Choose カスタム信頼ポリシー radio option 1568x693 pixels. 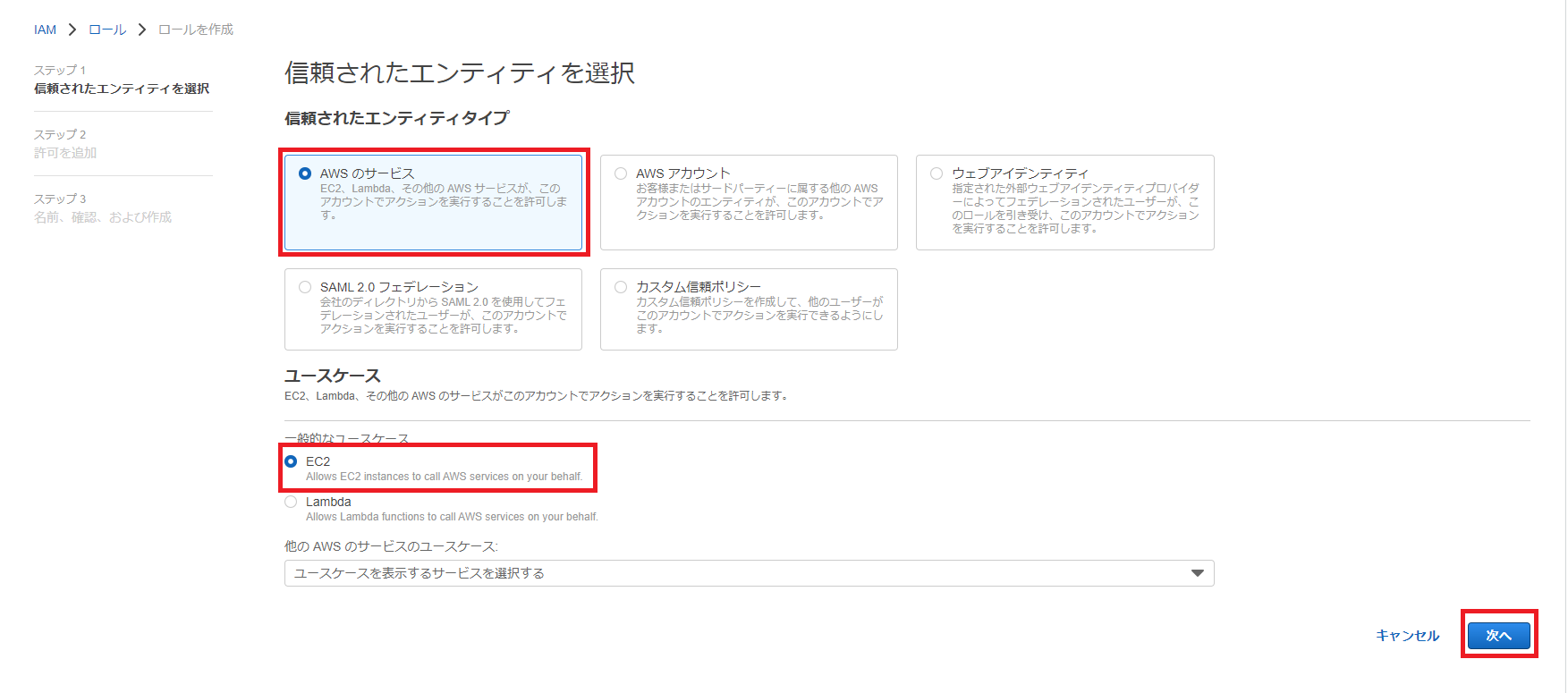(x=621, y=287)
